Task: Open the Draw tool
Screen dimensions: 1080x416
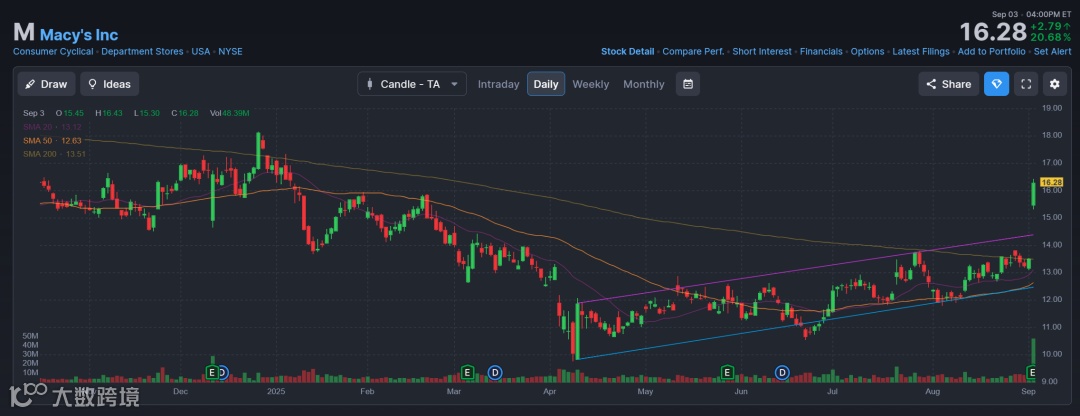Action: 46,84
